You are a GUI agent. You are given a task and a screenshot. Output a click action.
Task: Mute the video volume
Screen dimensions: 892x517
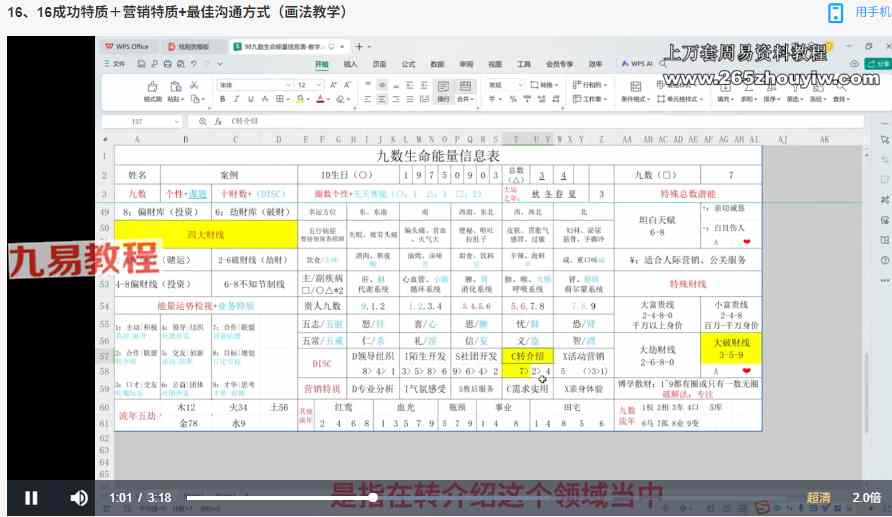[x=79, y=497]
